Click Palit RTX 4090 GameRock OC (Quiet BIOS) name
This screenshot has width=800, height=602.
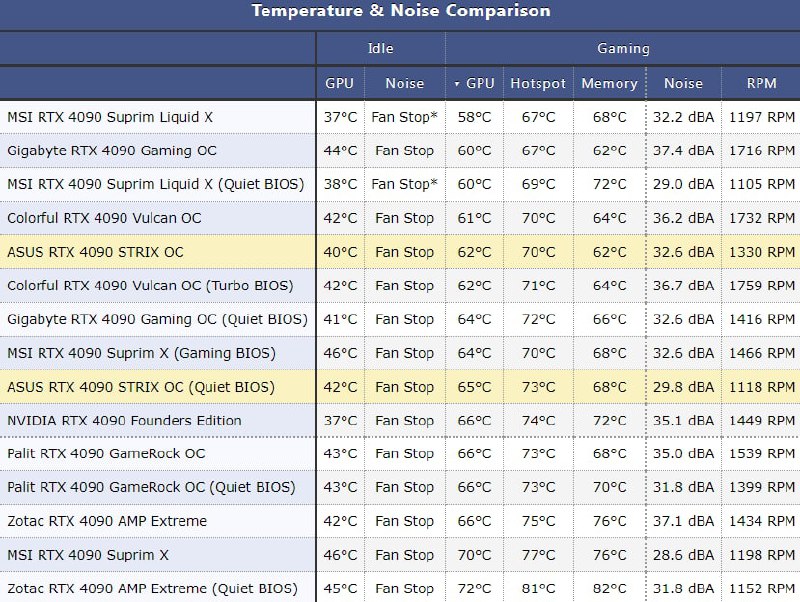[x=151, y=488]
